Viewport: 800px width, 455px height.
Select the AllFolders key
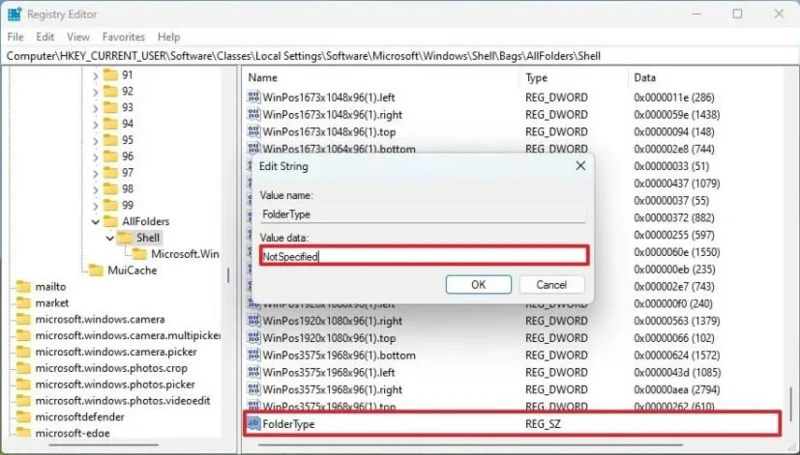(x=145, y=221)
